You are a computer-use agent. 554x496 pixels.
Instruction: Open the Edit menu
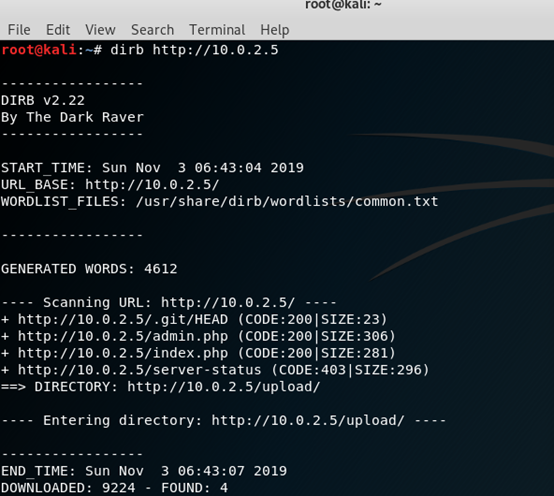point(58,30)
